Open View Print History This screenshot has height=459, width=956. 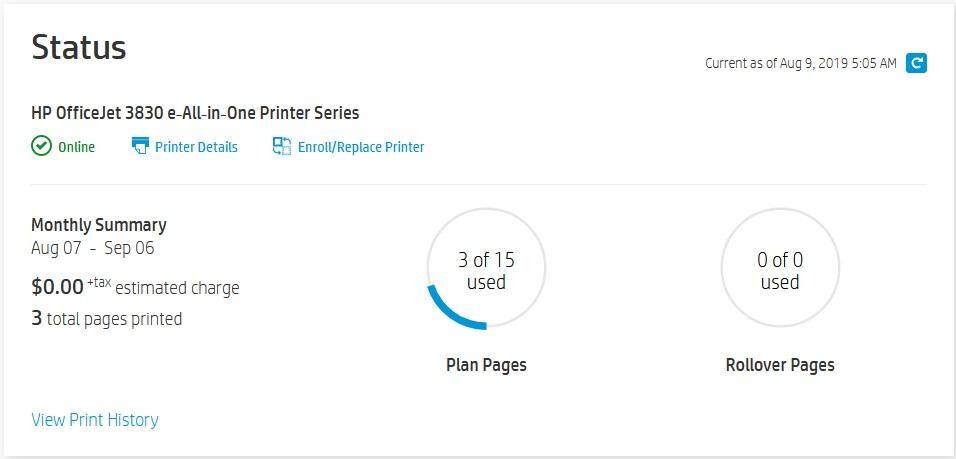(x=95, y=420)
